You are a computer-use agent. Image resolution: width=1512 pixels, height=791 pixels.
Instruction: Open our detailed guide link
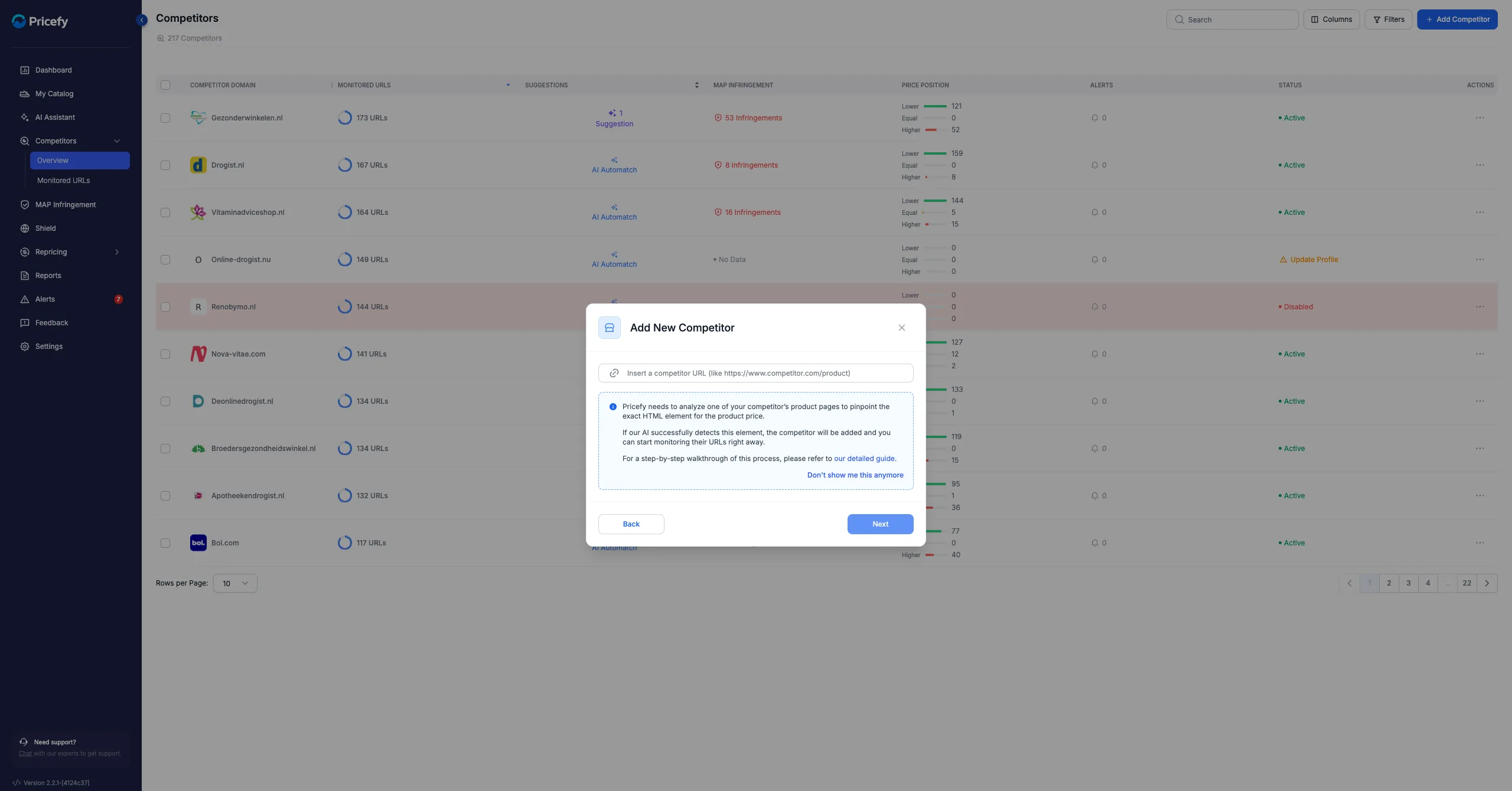(865, 459)
